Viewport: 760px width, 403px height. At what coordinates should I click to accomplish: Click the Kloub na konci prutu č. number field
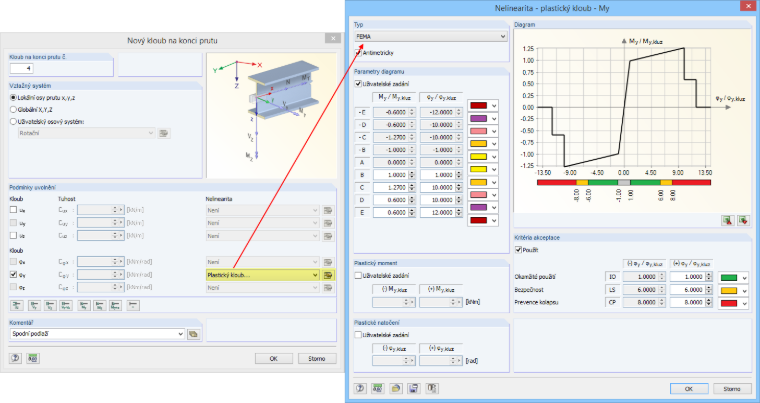tap(21, 68)
